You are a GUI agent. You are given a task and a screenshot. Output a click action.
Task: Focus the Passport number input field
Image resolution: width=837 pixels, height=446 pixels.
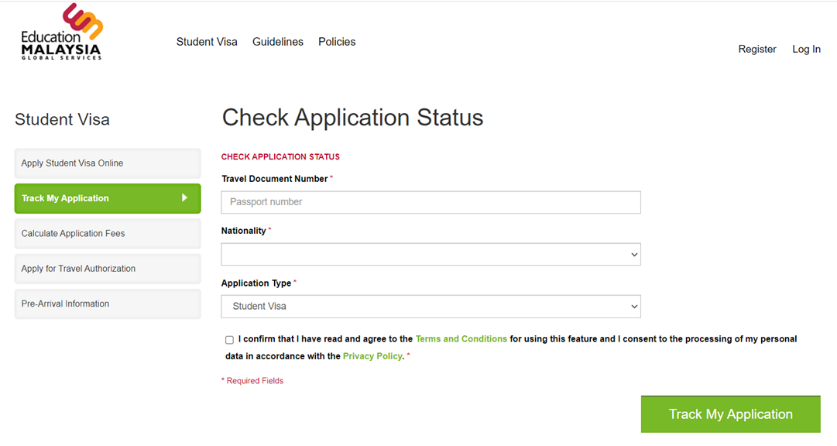click(x=430, y=202)
